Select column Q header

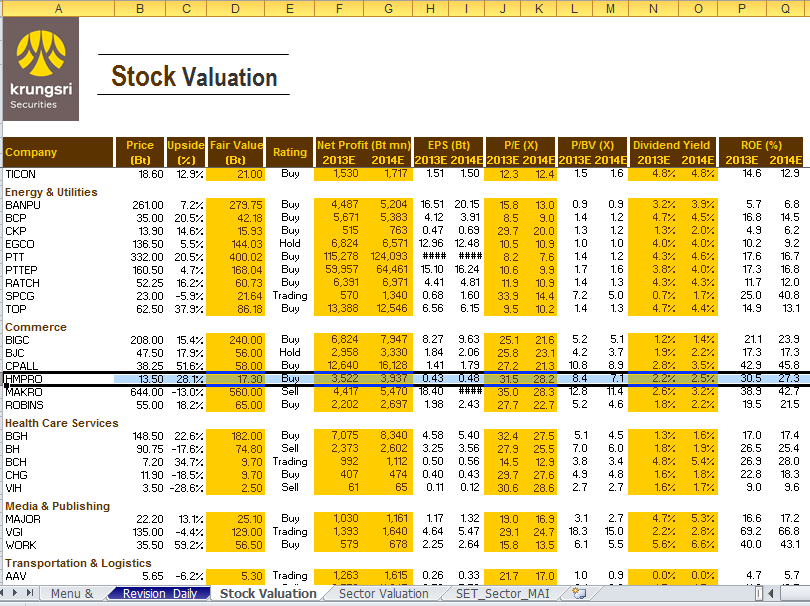tap(785, 8)
